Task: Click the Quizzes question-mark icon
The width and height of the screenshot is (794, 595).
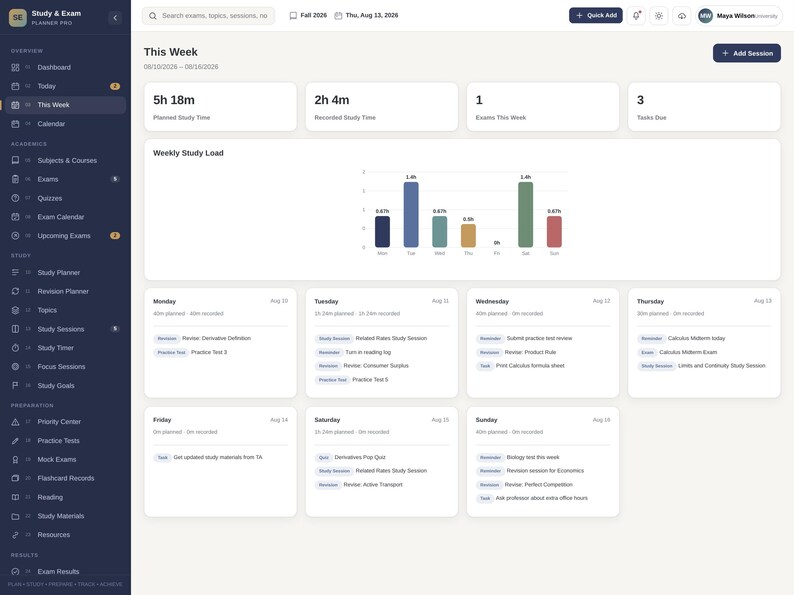Action: (x=15, y=198)
